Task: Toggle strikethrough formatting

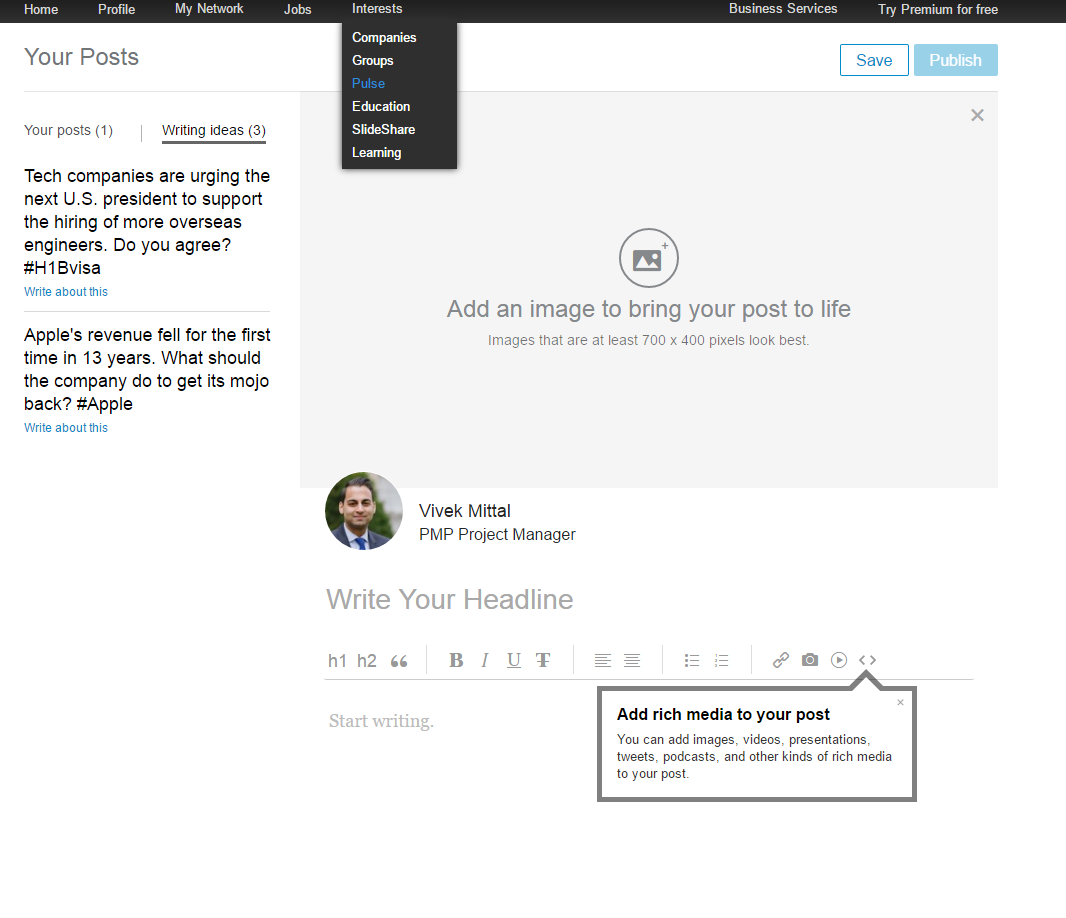Action: coord(543,660)
